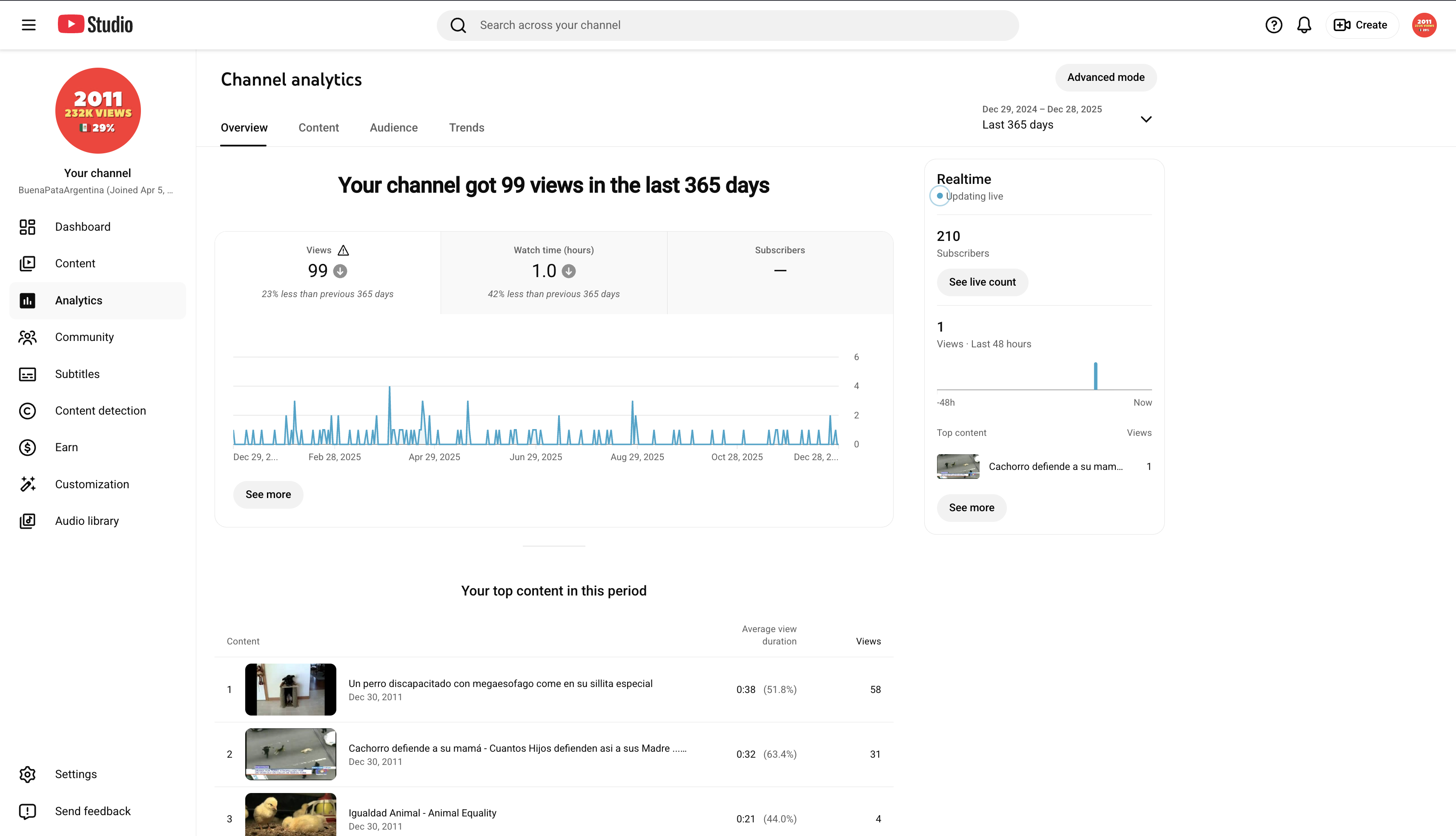Click 'Average view duration' column header

pos(769,635)
